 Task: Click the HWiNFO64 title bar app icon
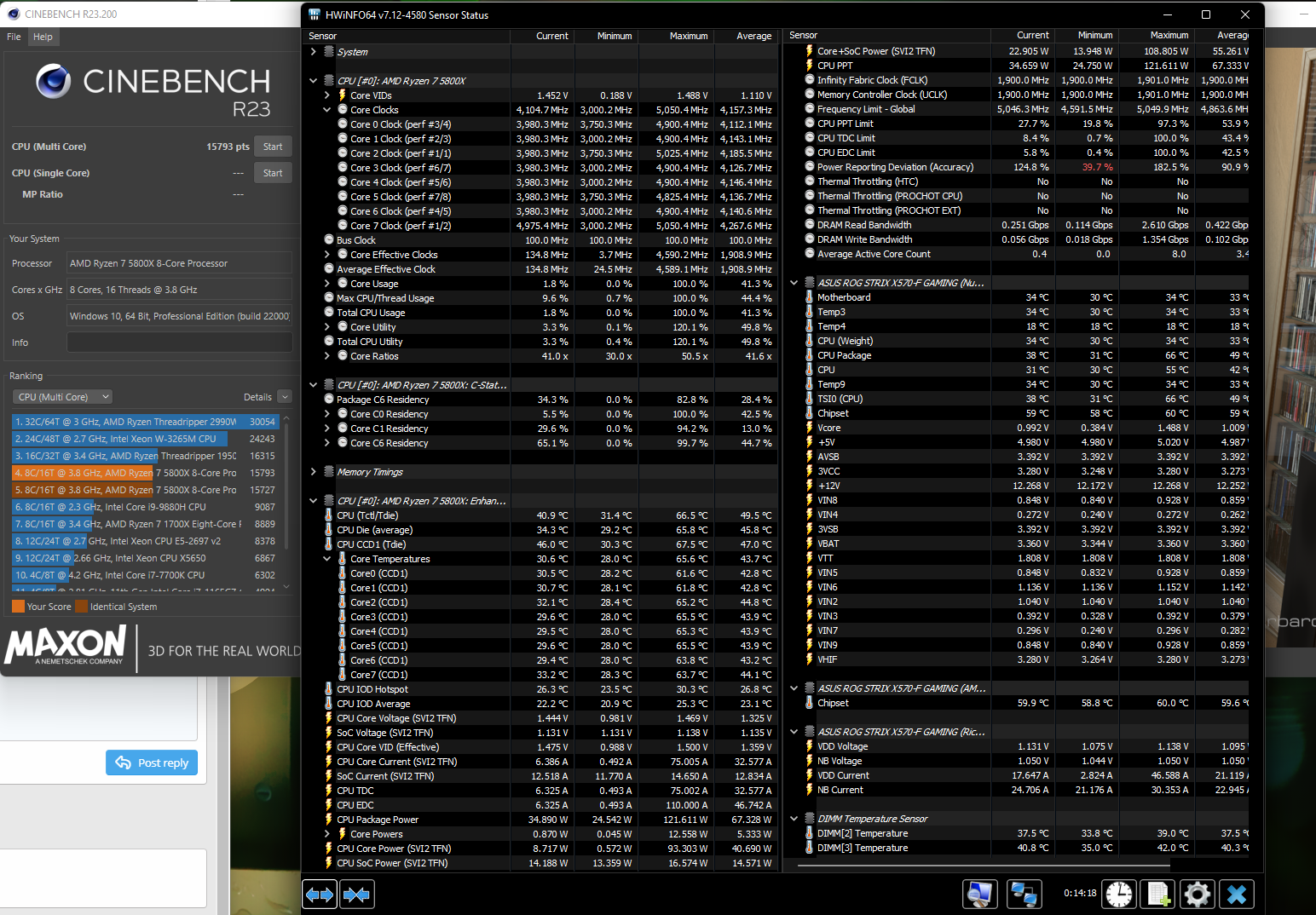click(315, 14)
